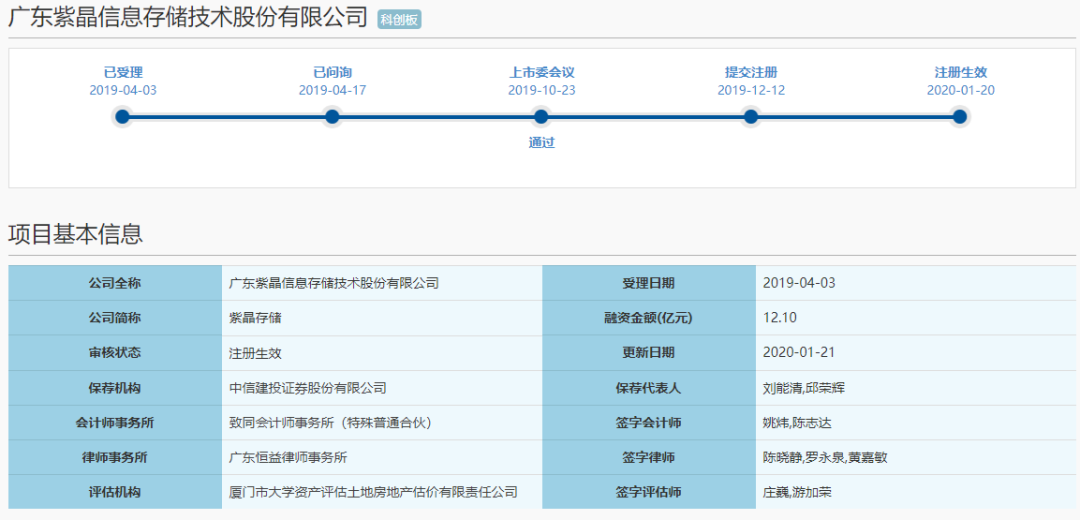Click the 受理日期 header cell
This screenshot has height=520, width=1080.
pos(650,283)
